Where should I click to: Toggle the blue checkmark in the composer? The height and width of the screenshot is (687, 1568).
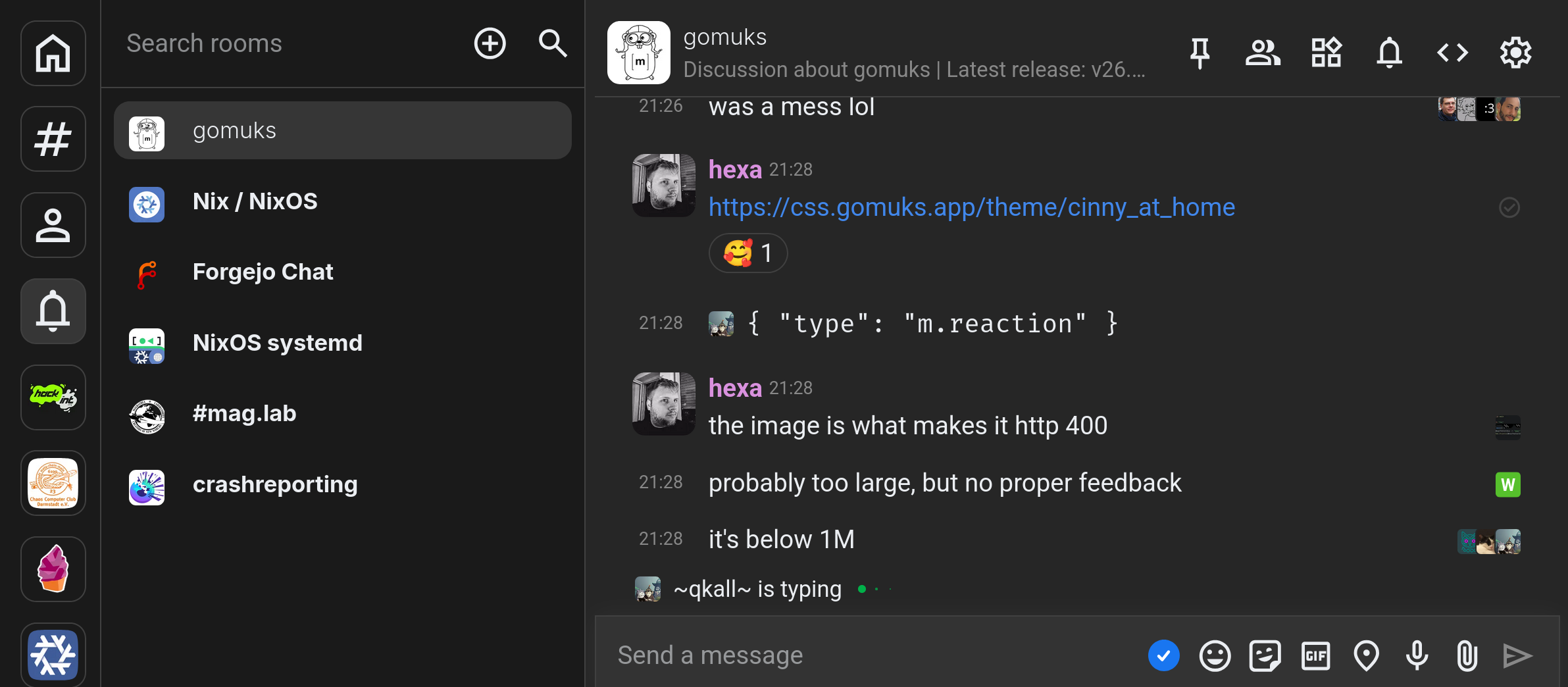1163,655
